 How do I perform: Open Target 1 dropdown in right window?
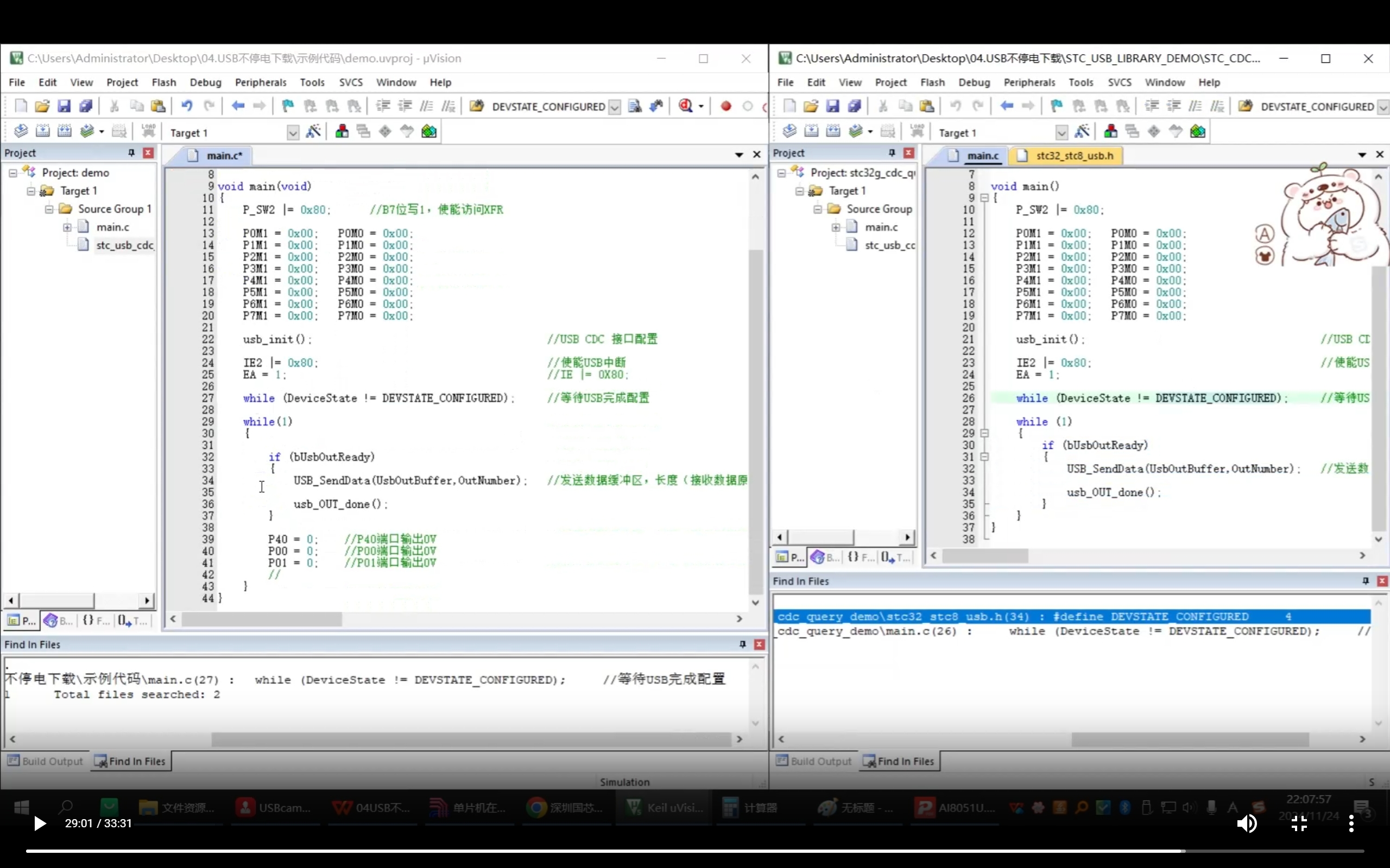coord(1062,132)
